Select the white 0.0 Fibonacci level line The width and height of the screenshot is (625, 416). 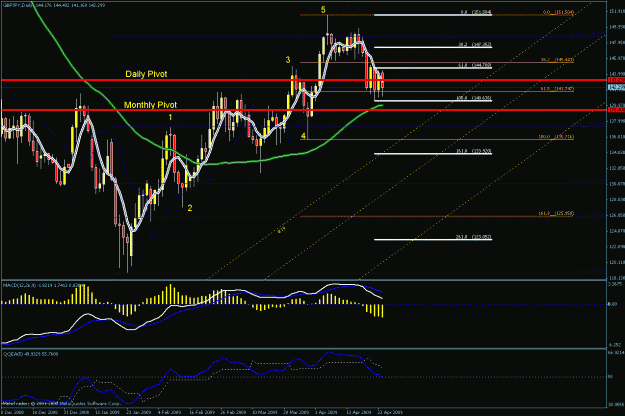pyautogui.click(x=433, y=15)
